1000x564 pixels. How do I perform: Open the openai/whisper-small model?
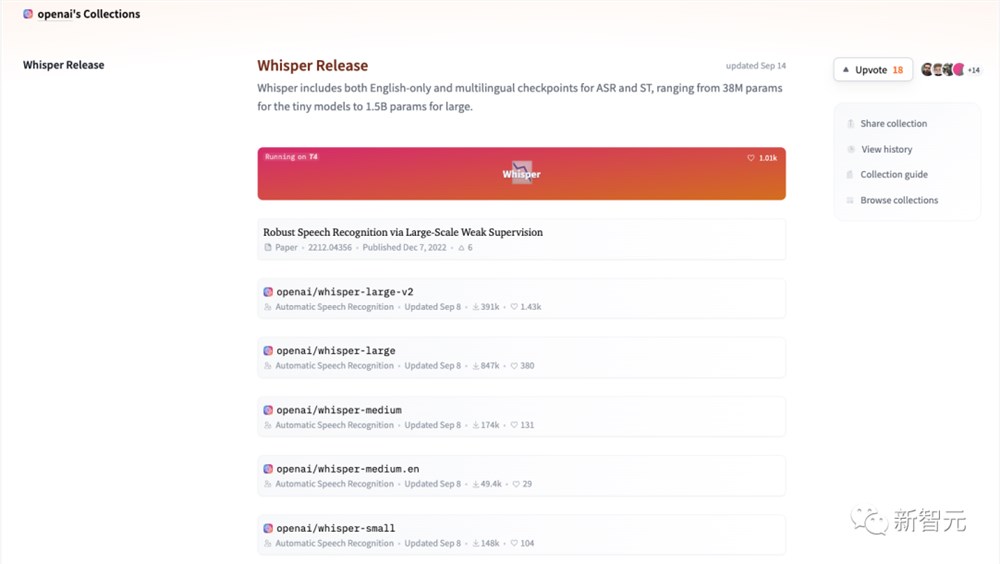pos(336,528)
